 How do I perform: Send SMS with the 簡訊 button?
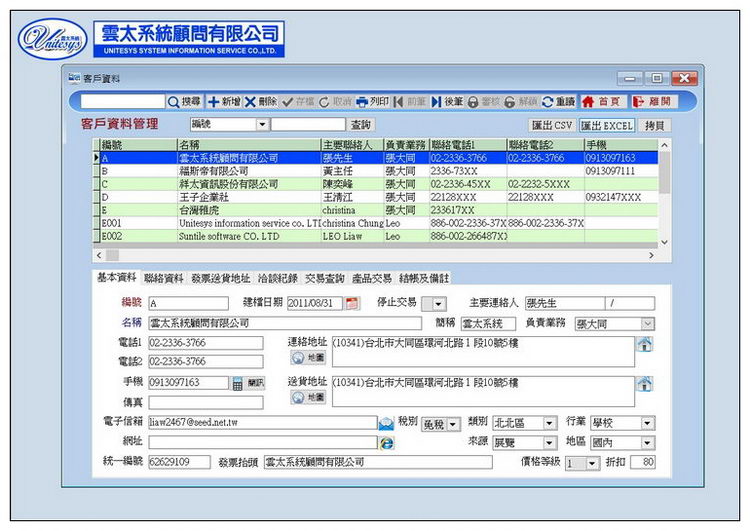[255, 383]
